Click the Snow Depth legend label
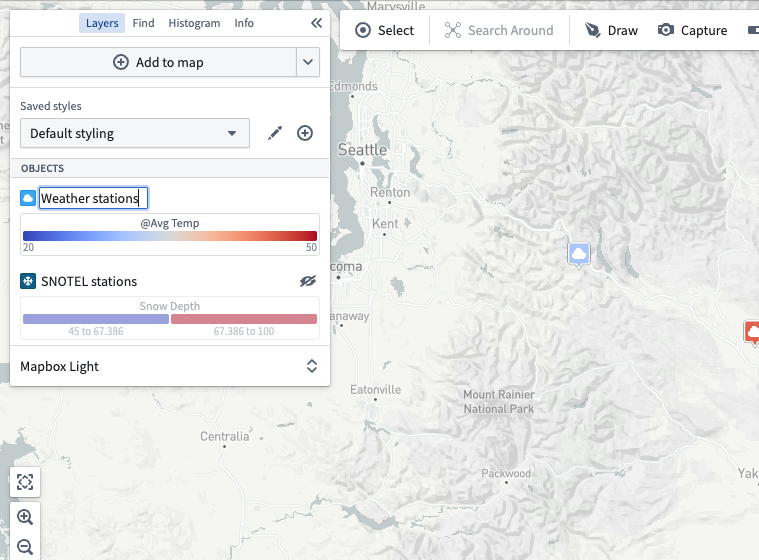This screenshot has width=759, height=560. tap(170, 306)
